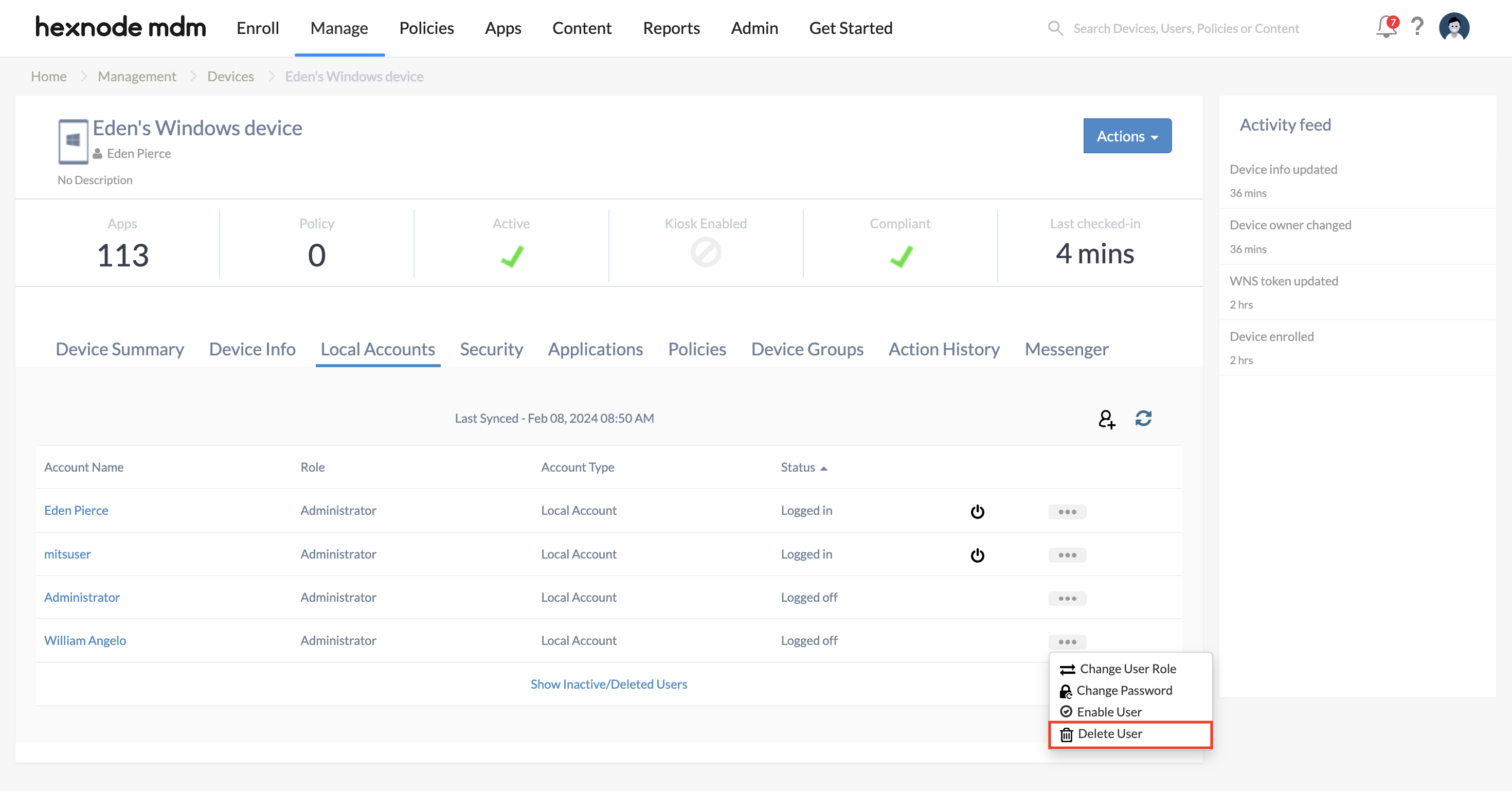Switch to the Policies device tab
The height and width of the screenshot is (791, 1512).
point(697,349)
